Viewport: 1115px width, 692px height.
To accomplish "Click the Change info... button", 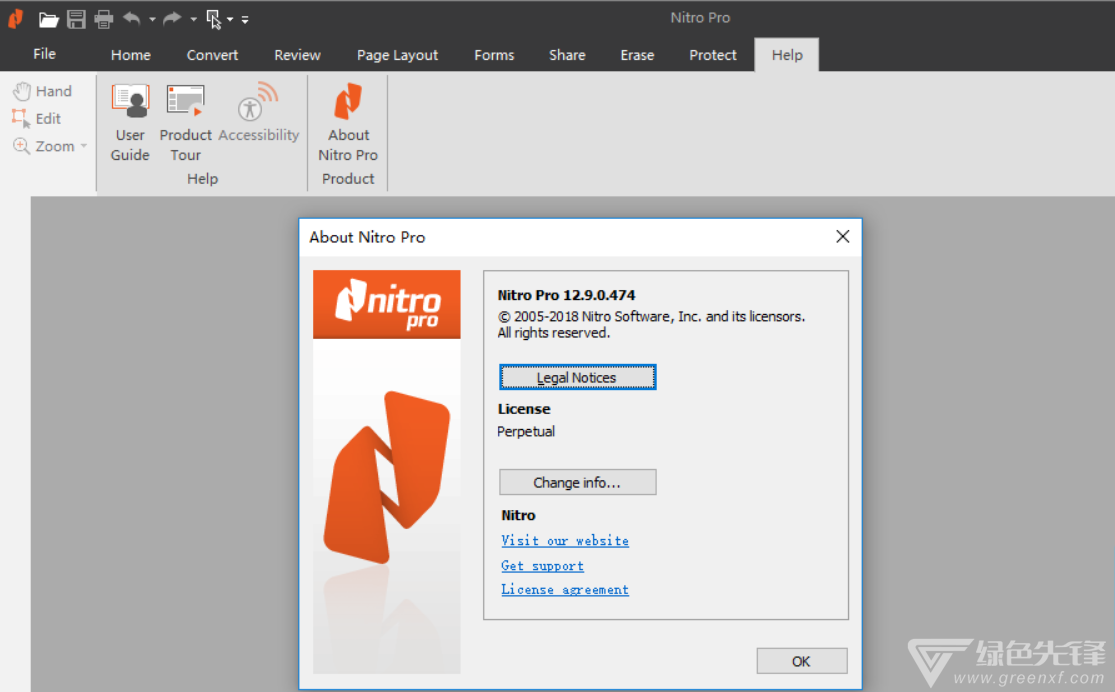I will (x=577, y=482).
